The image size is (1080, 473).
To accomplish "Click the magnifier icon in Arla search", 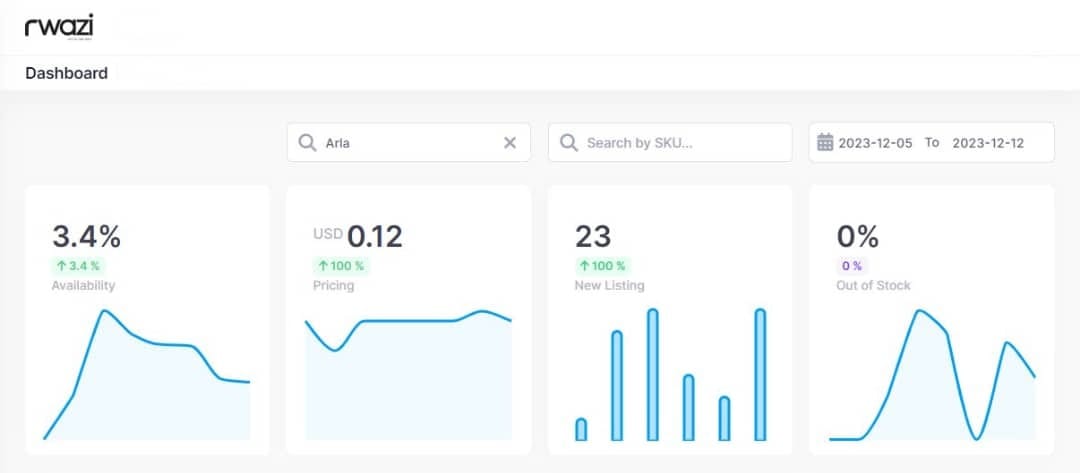I will pyautogui.click(x=307, y=143).
